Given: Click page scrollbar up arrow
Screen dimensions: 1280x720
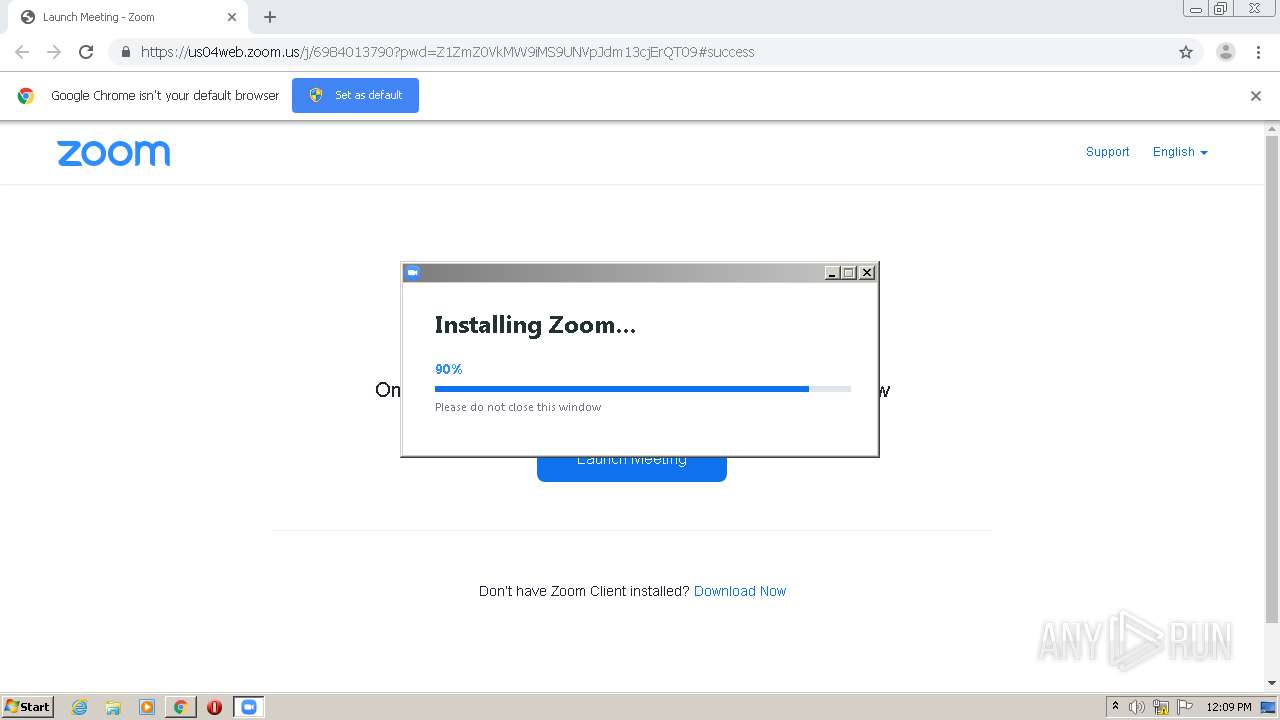Looking at the screenshot, I should coord(1272,129).
